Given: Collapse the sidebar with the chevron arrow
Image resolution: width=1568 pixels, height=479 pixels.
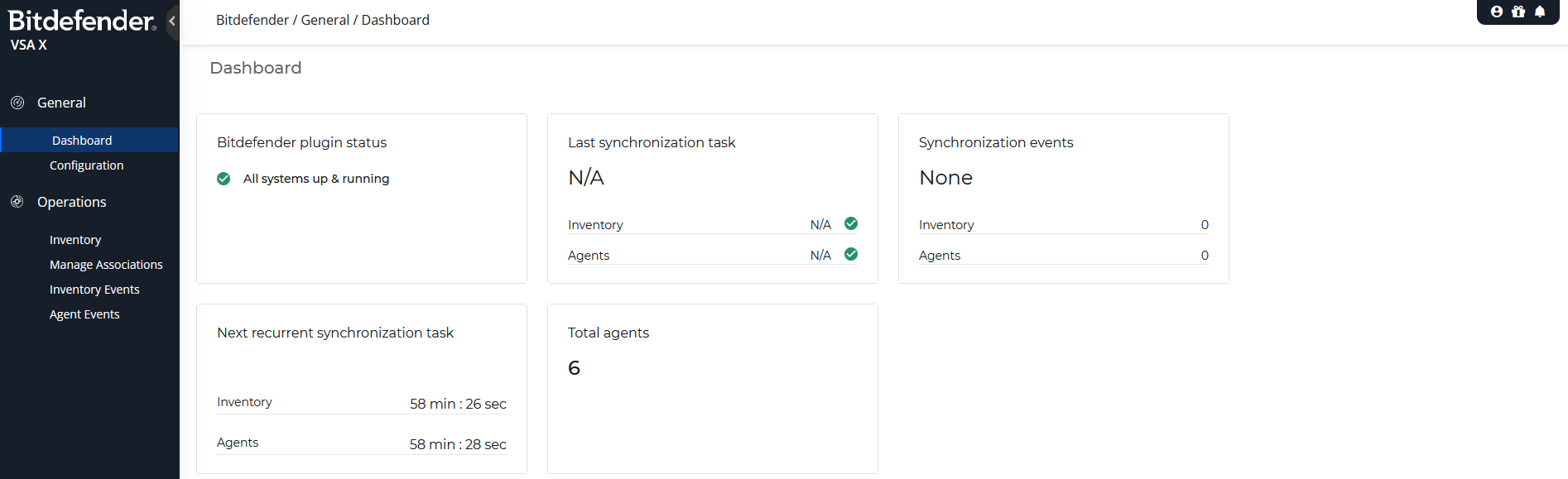Looking at the screenshot, I should pos(172,19).
